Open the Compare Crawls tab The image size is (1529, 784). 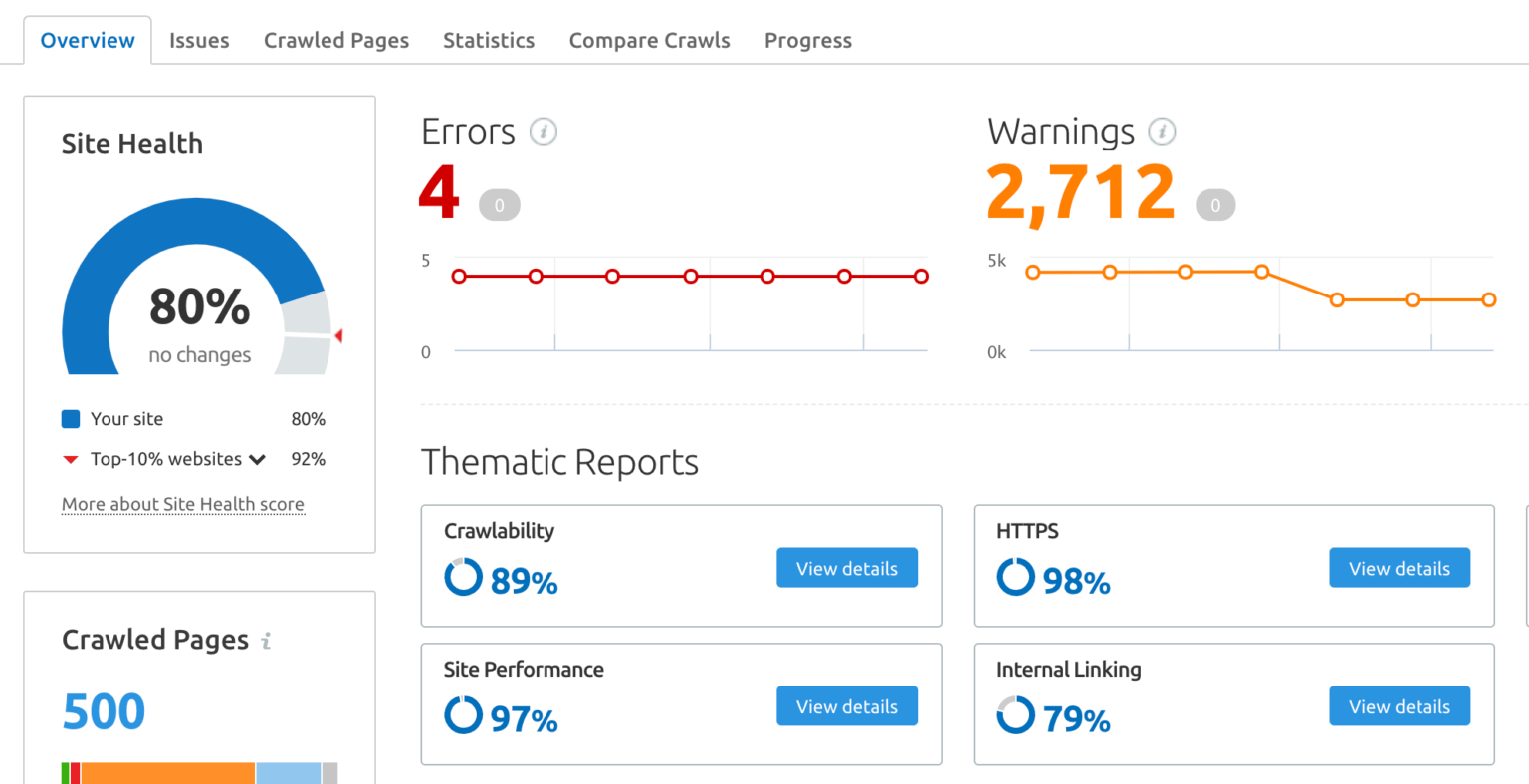(649, 40)
